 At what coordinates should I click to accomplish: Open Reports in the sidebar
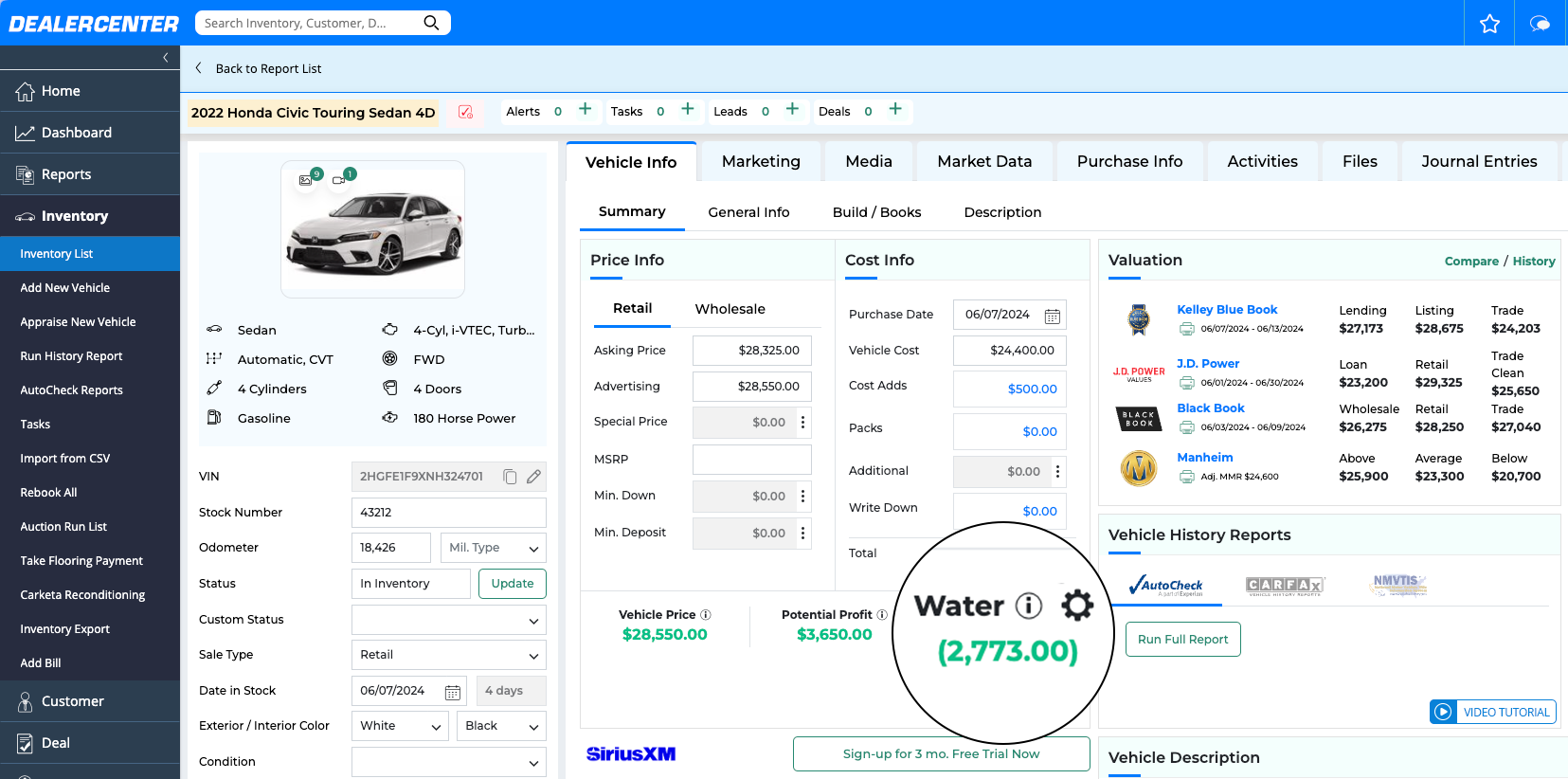pos(90,174)
